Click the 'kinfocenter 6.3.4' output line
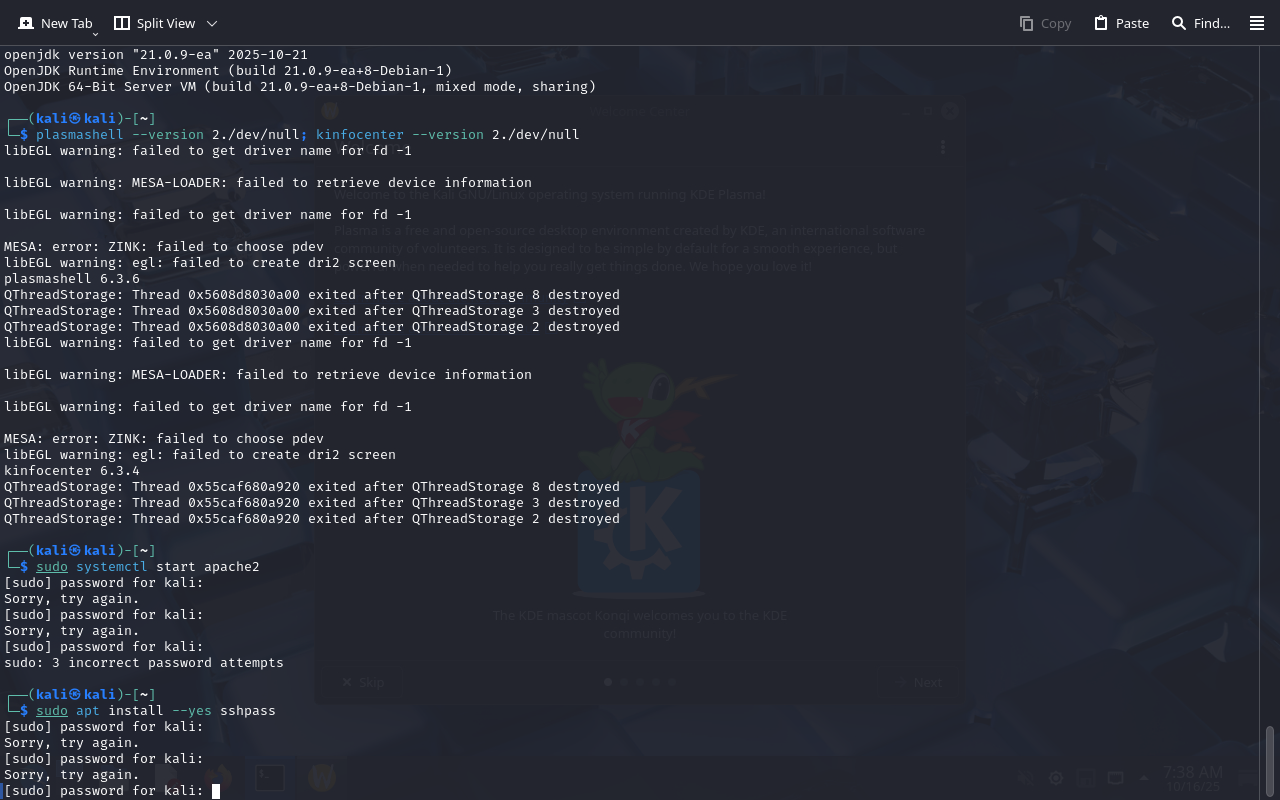The image size is (1280, 800). tap(72, 471)
